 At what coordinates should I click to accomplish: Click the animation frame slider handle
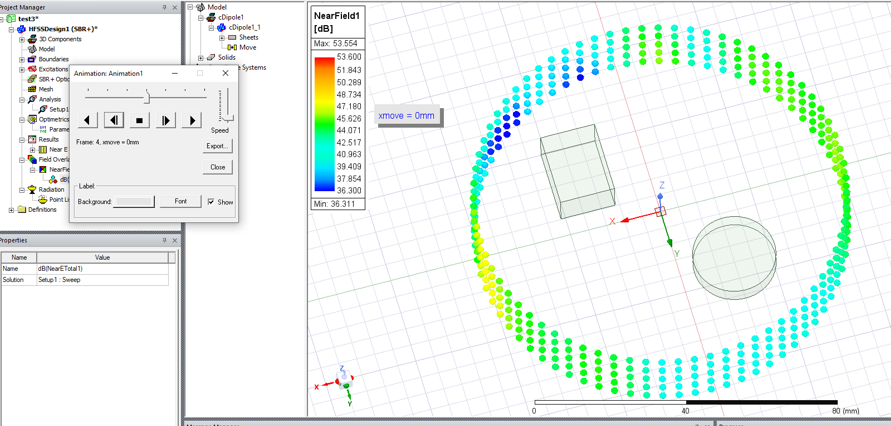[147, 96]
